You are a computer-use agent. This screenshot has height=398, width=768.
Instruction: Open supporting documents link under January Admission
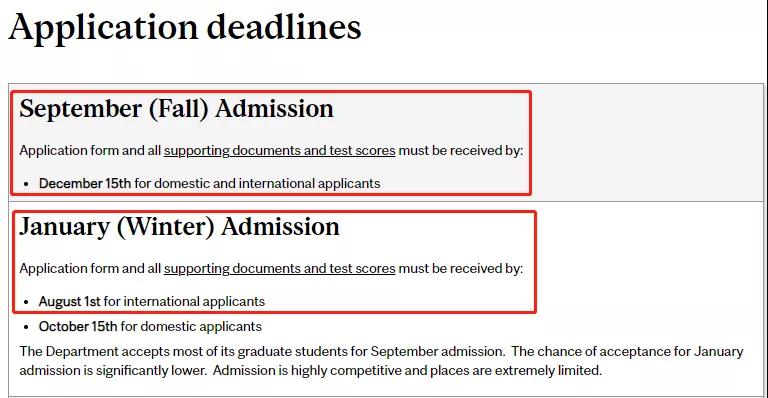279,269
